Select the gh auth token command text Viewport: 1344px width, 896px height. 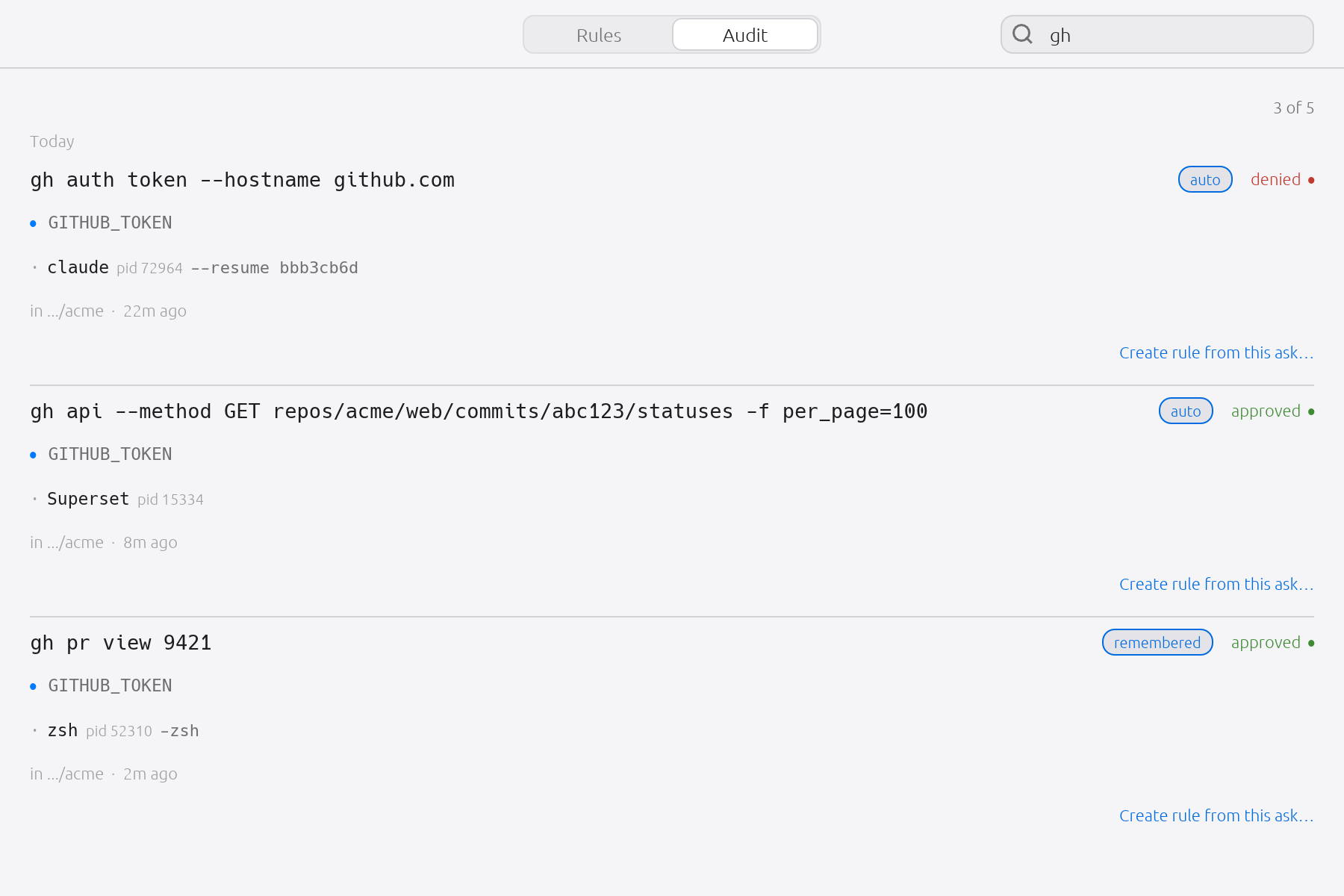[x=243, y=180]
